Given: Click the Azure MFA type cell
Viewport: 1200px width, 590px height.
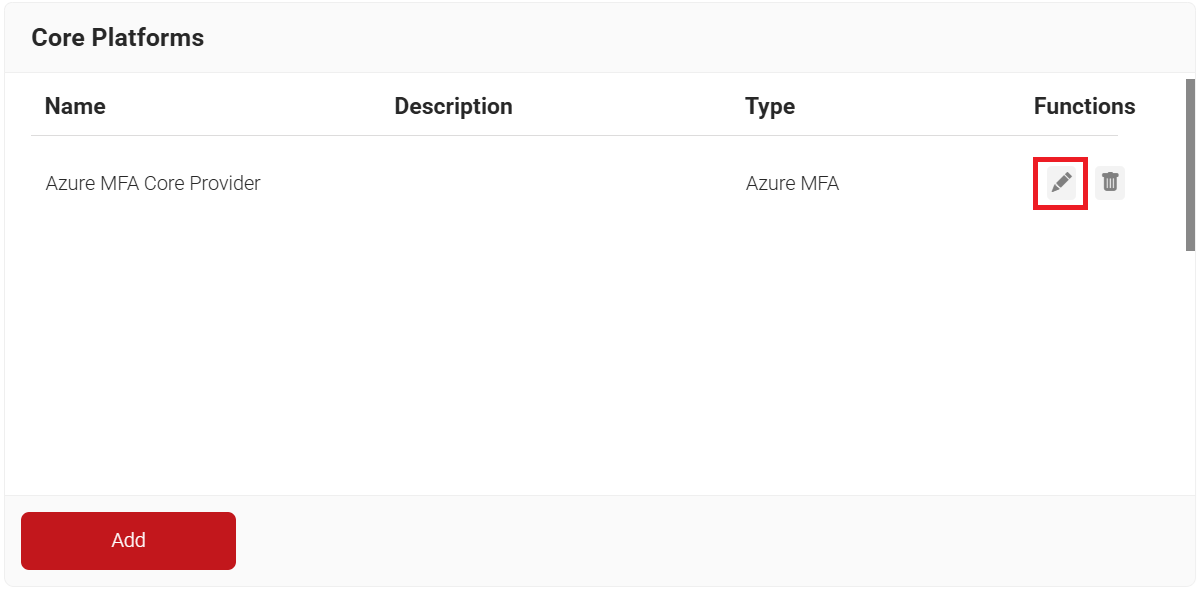Looking at the screenshot, I should pos(792,183).
